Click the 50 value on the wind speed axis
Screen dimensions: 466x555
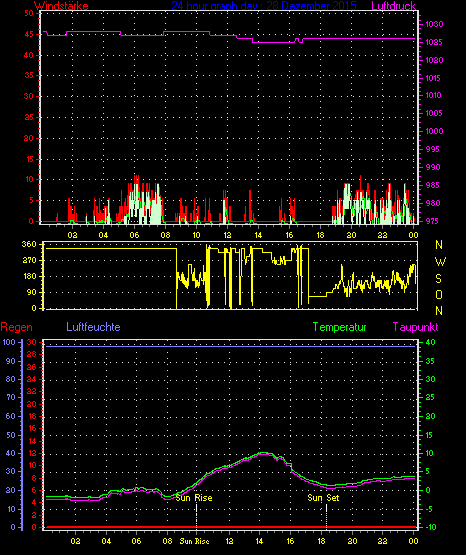(x=29, y=13)
